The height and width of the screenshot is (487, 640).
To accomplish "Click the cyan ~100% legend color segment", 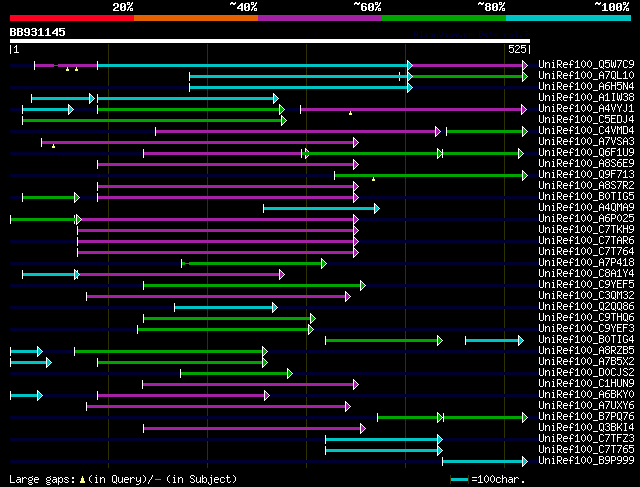I will [x=568, y=18].
